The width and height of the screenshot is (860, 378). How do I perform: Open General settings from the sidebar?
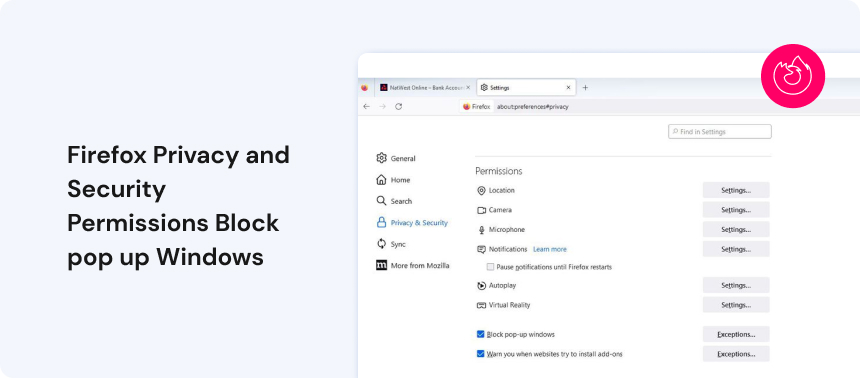(x=396, y=159)
